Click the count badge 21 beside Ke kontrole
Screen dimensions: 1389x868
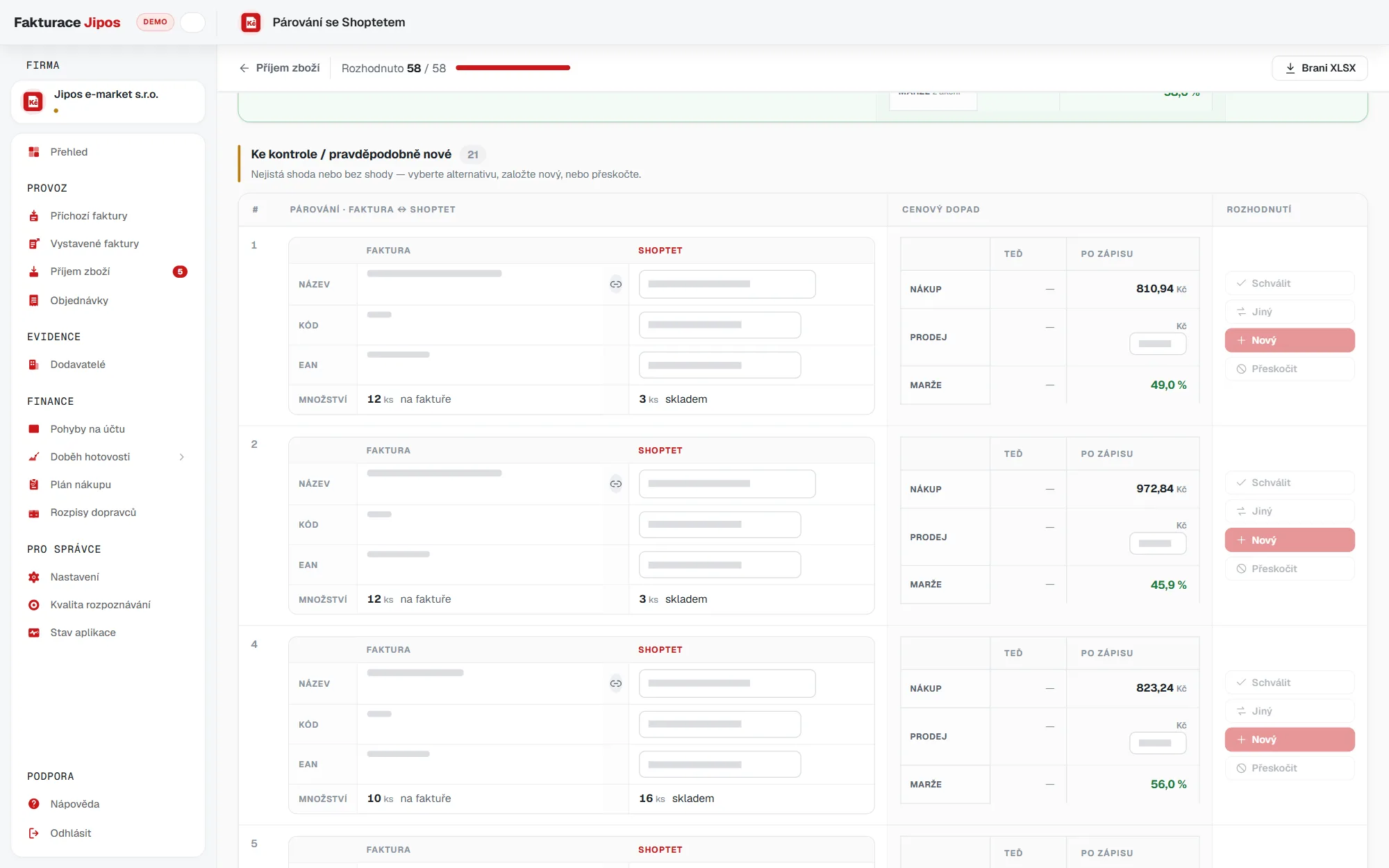473,155
